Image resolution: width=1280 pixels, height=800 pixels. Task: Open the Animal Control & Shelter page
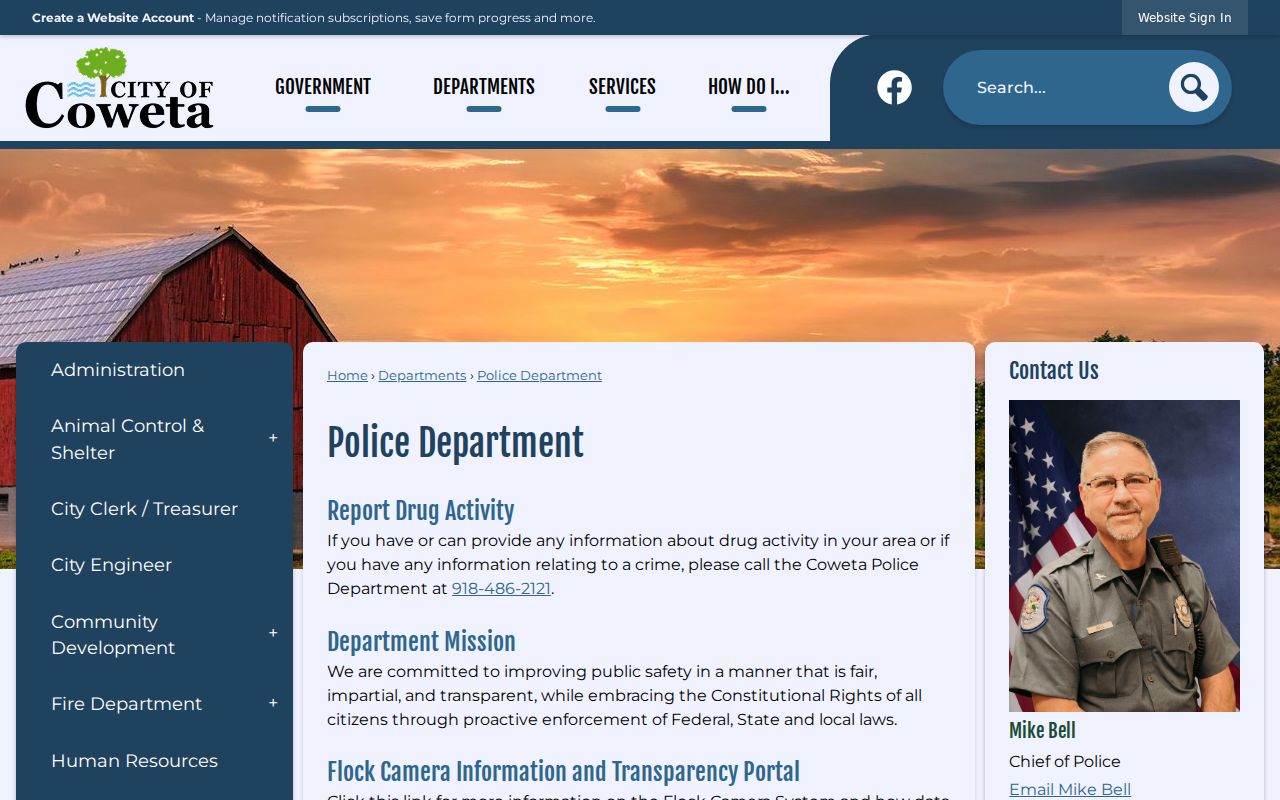(x=127, y=439)
